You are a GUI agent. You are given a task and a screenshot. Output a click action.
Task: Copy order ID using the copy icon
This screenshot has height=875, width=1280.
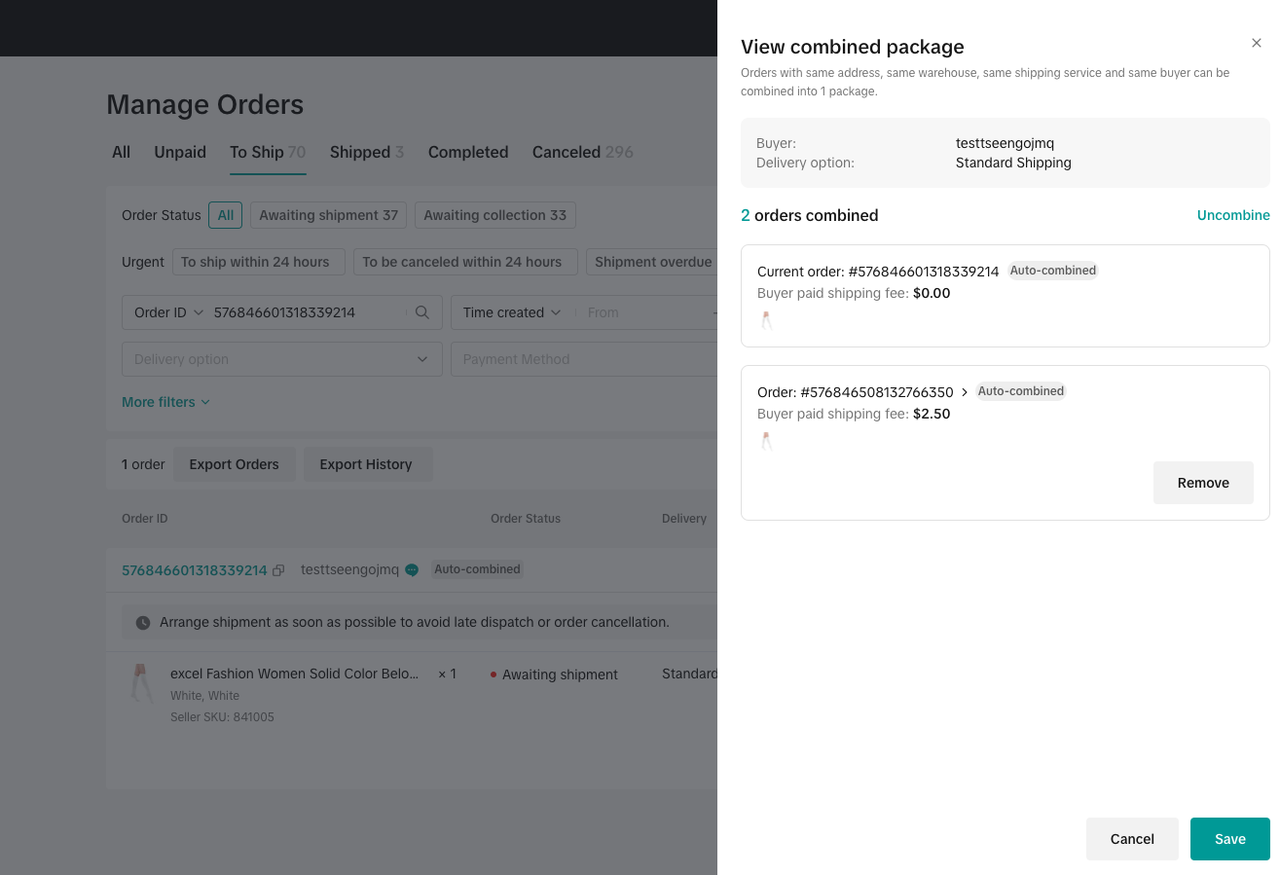279,570
